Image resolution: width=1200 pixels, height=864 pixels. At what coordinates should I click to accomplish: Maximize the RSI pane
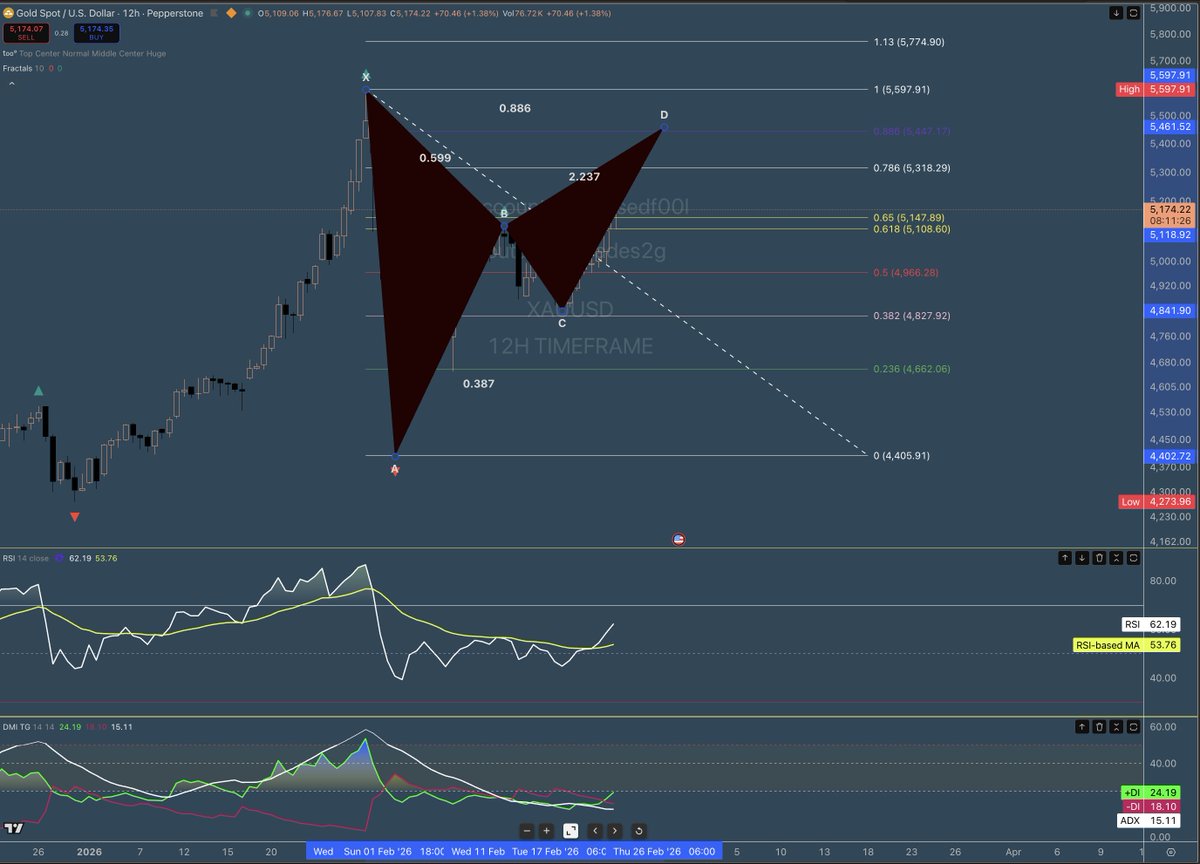pos(1133,558)
